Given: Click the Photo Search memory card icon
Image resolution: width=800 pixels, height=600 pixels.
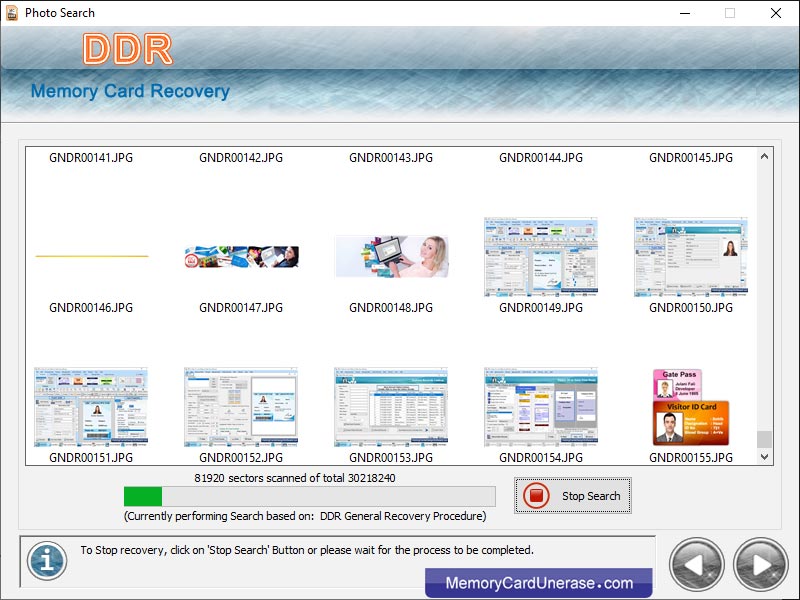Looking at the screenshot, I should 10,13.
